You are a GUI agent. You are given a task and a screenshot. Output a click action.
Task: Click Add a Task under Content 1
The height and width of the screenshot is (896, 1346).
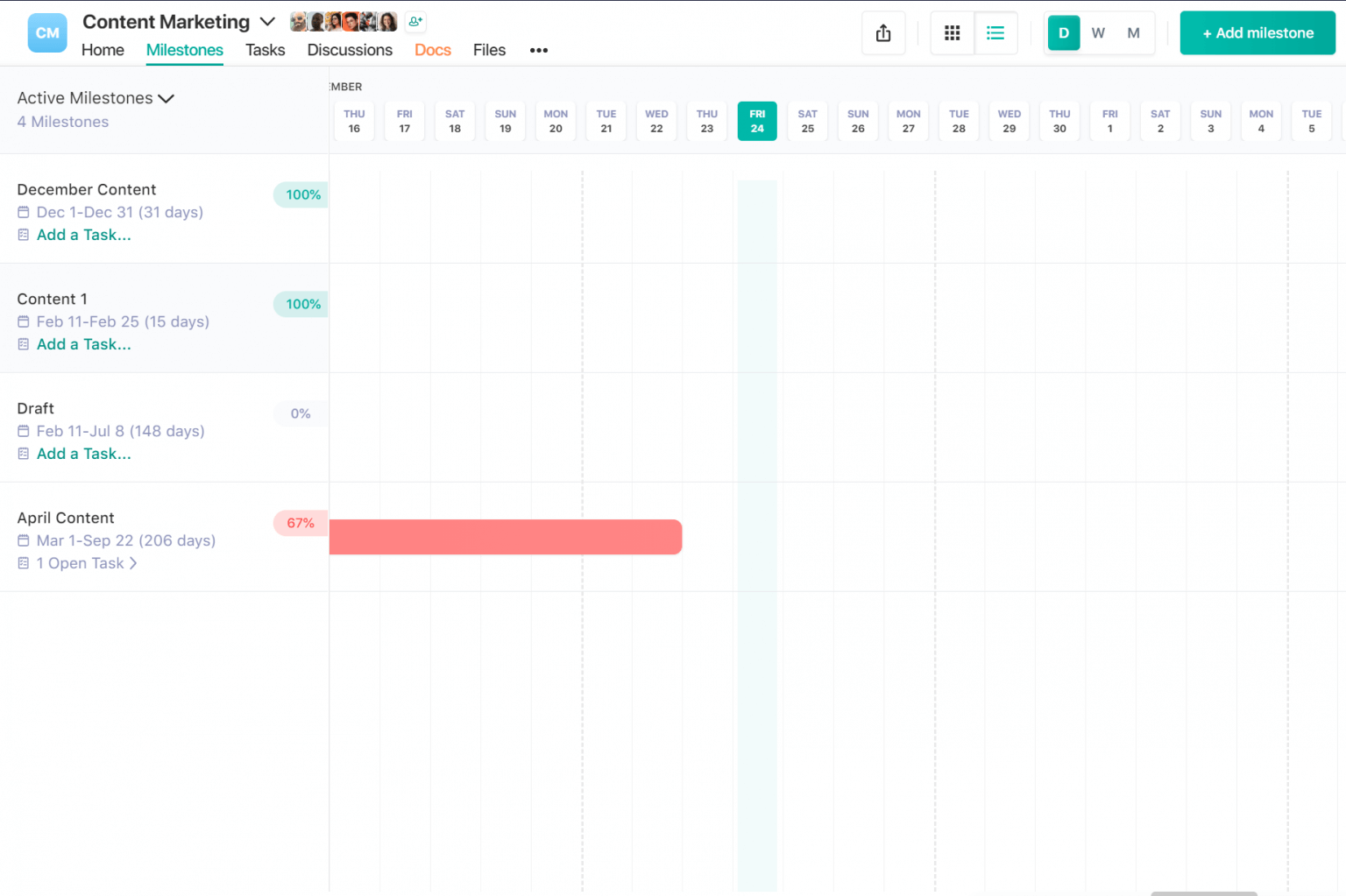point(83,344)
